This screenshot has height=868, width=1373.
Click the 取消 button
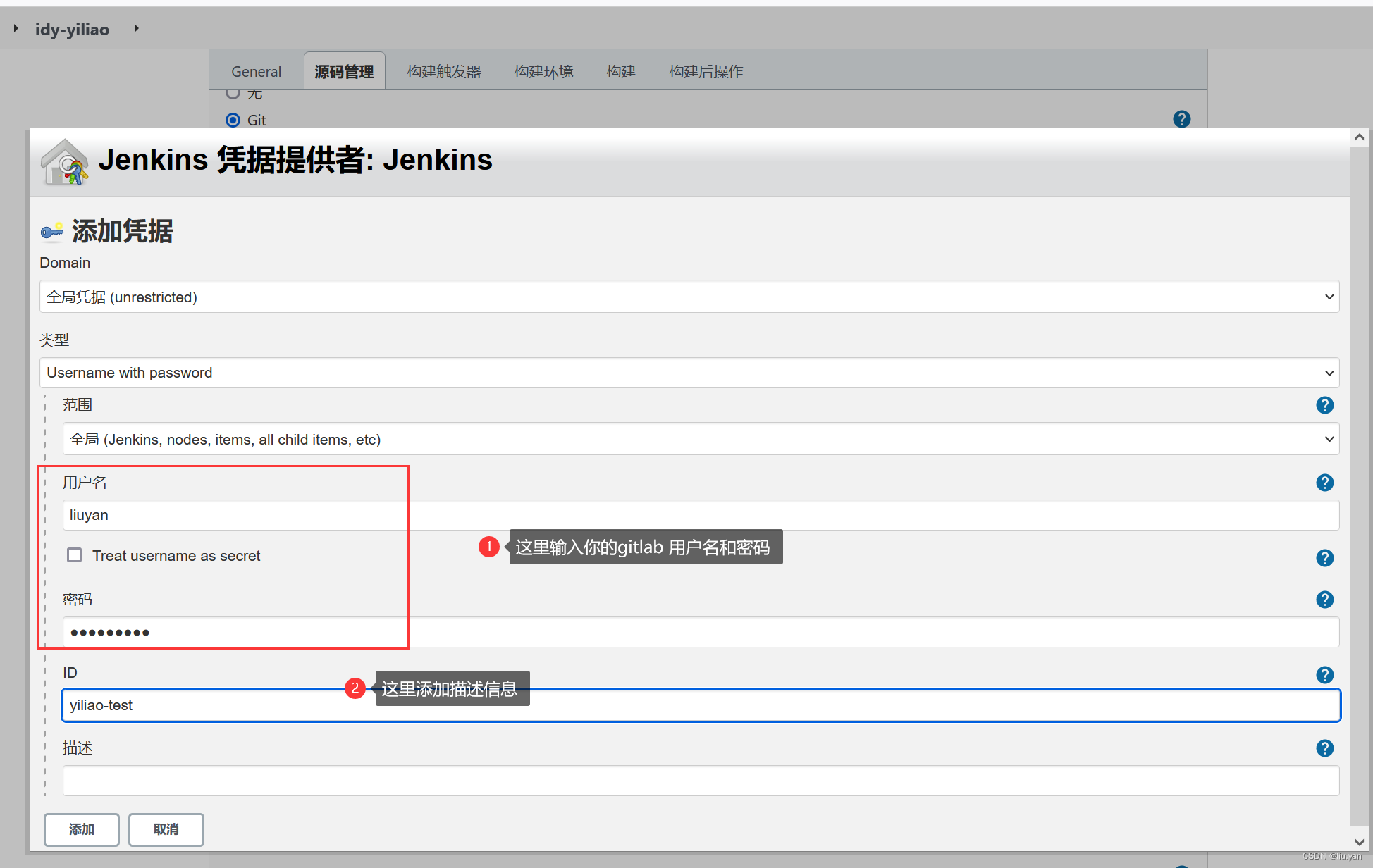tap(166, 829)
